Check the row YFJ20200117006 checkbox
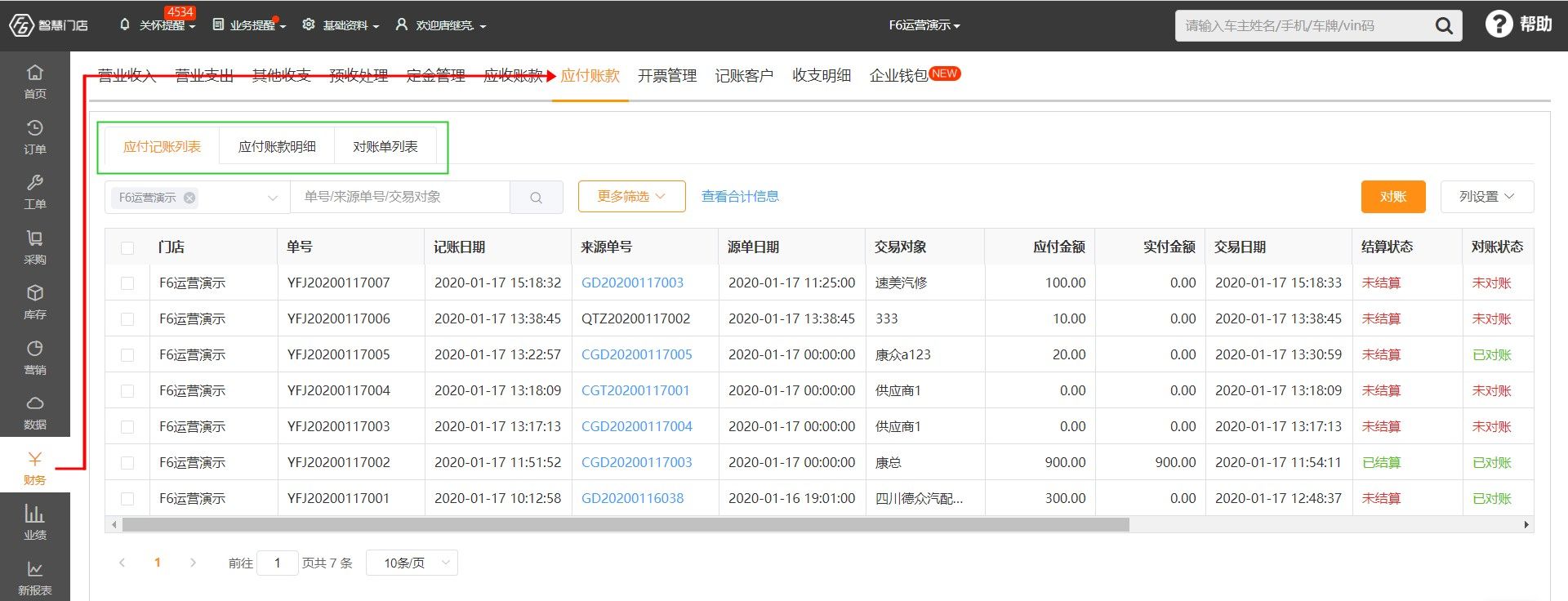Image resolution: width=1568 pixels, height=601 pixels. [x=127, y=319]
